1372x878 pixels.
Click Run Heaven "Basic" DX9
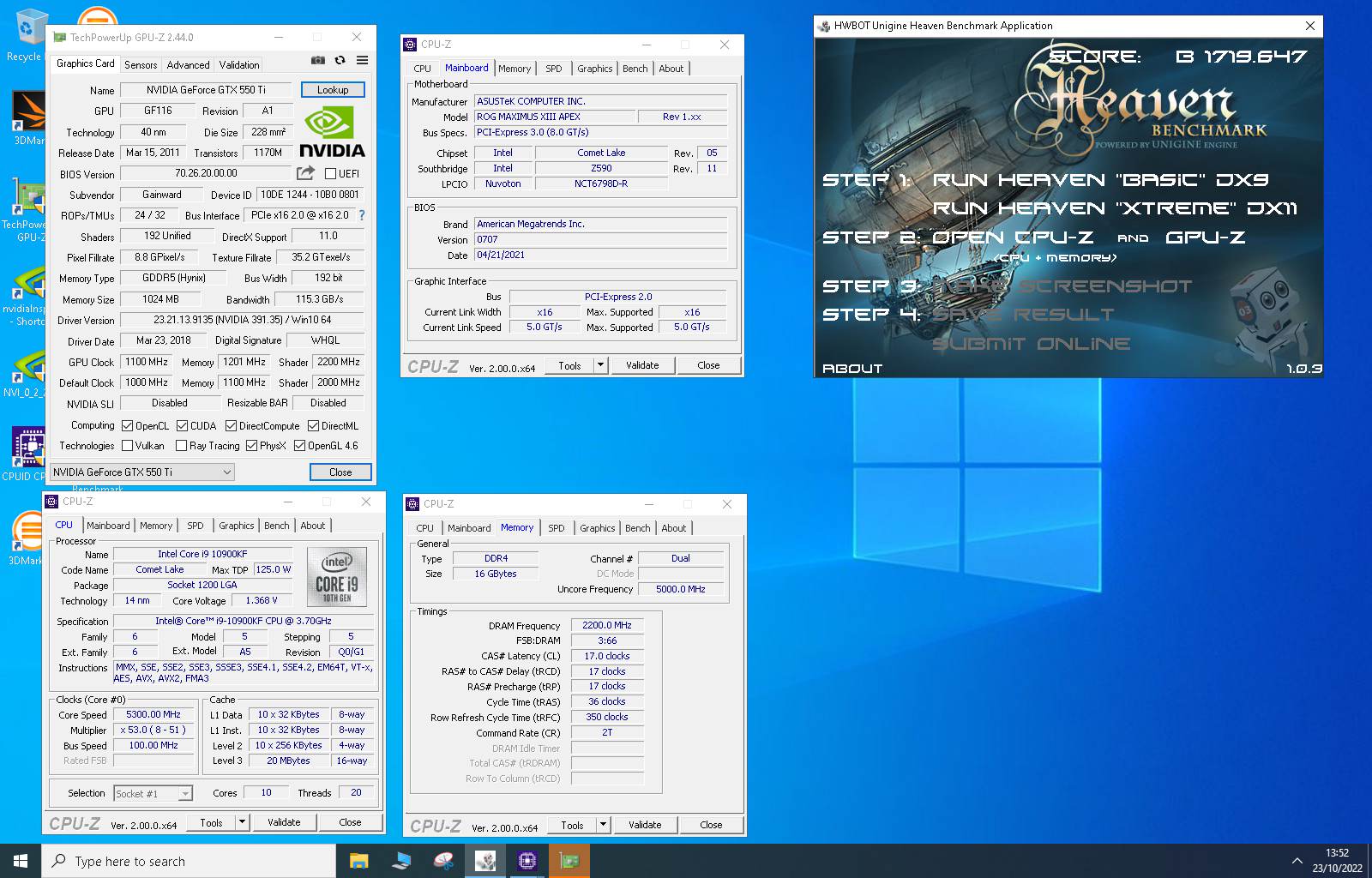1100,180
